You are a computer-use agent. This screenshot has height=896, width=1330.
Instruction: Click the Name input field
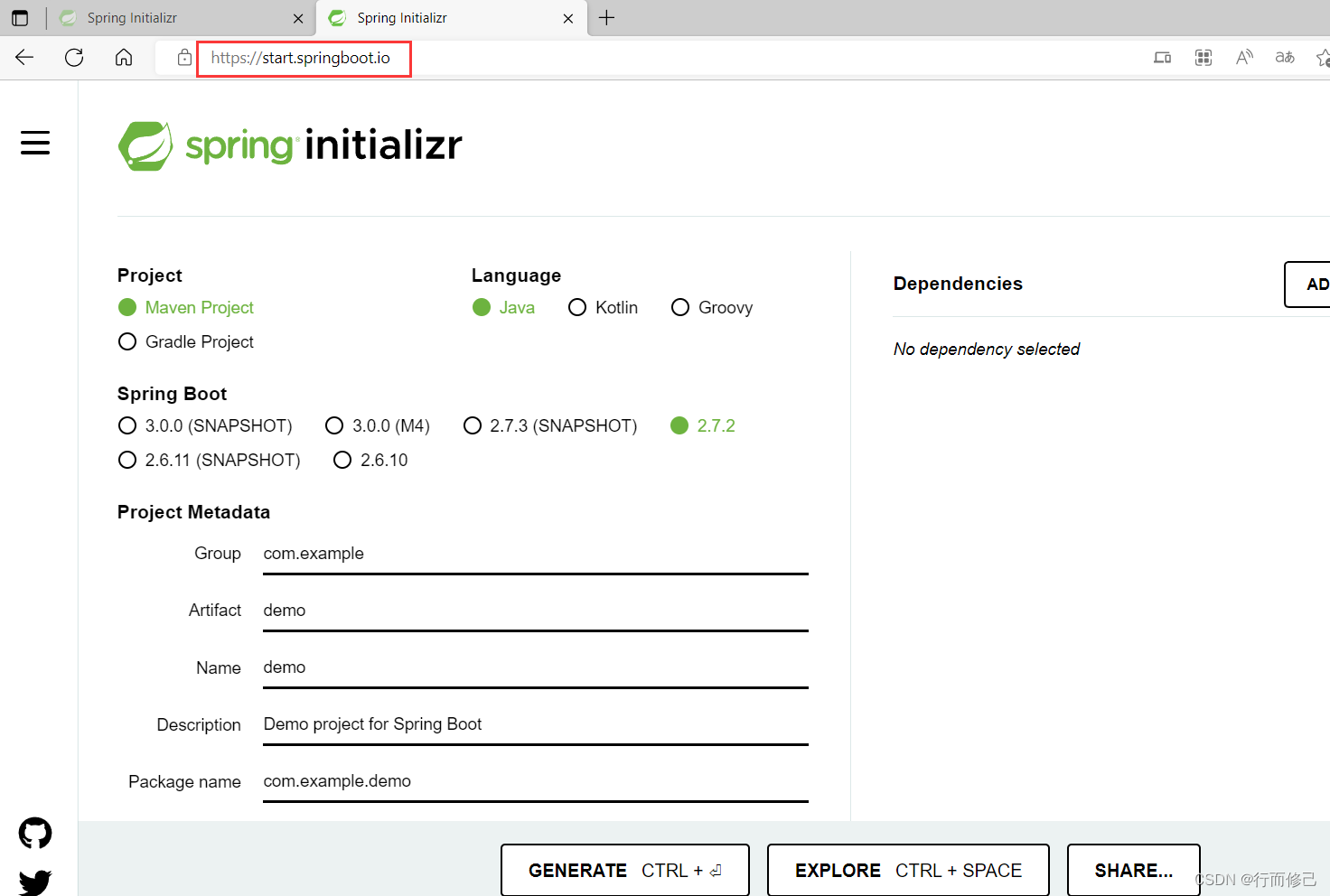536,667
